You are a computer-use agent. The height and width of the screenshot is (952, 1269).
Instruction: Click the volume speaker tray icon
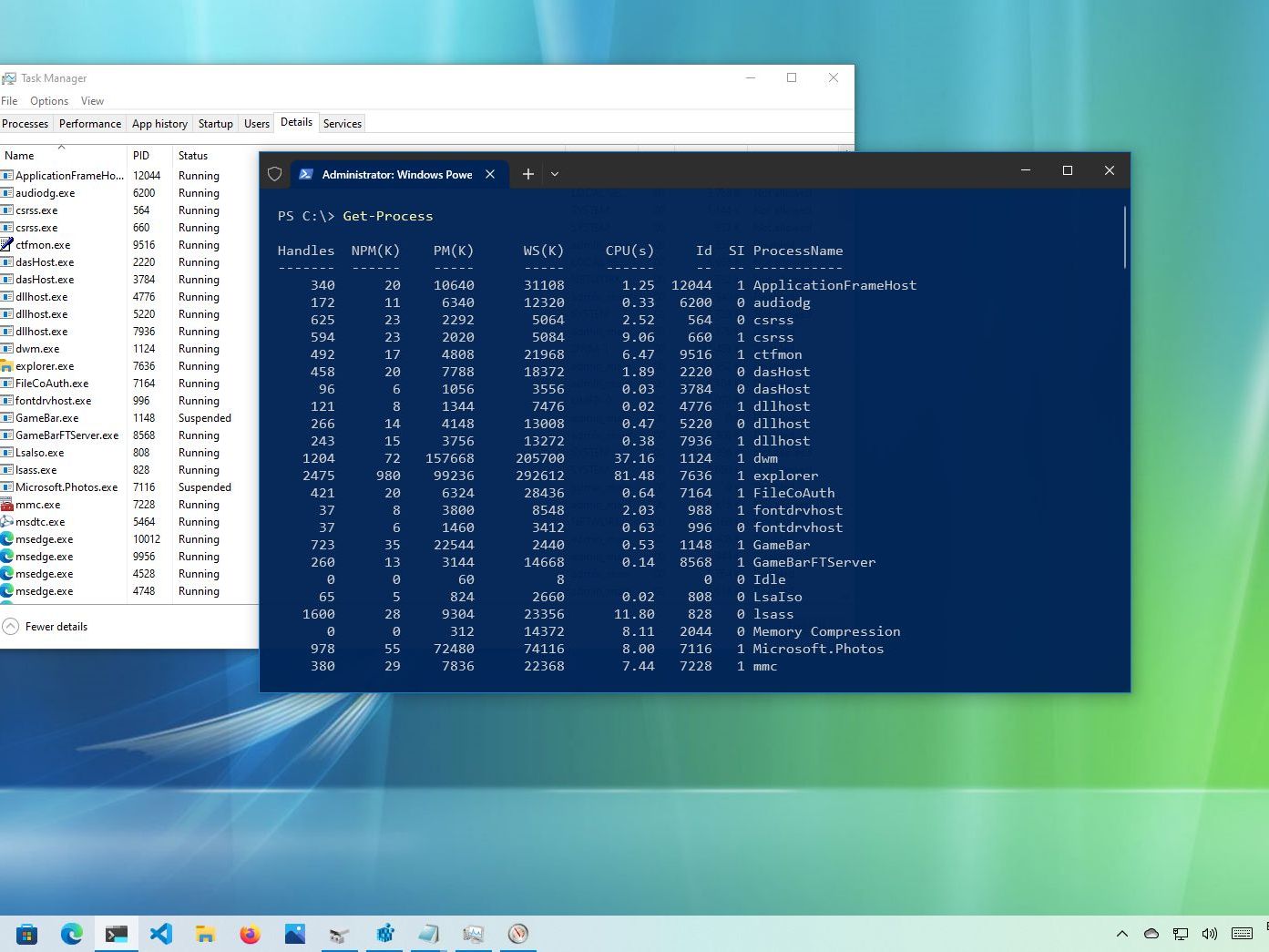point(1210,934)
